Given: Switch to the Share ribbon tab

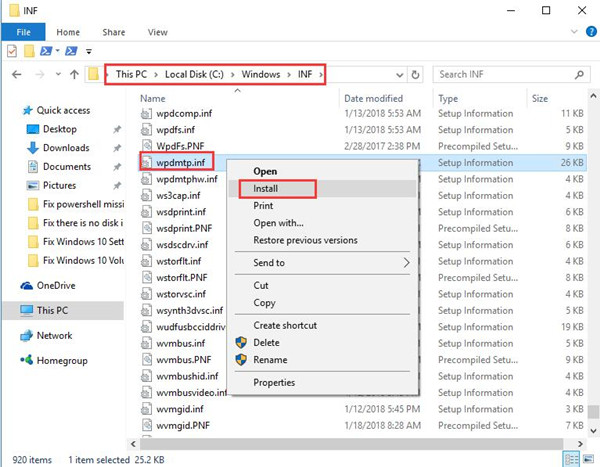Looking at the screenshot, I should tap(114, 32).
